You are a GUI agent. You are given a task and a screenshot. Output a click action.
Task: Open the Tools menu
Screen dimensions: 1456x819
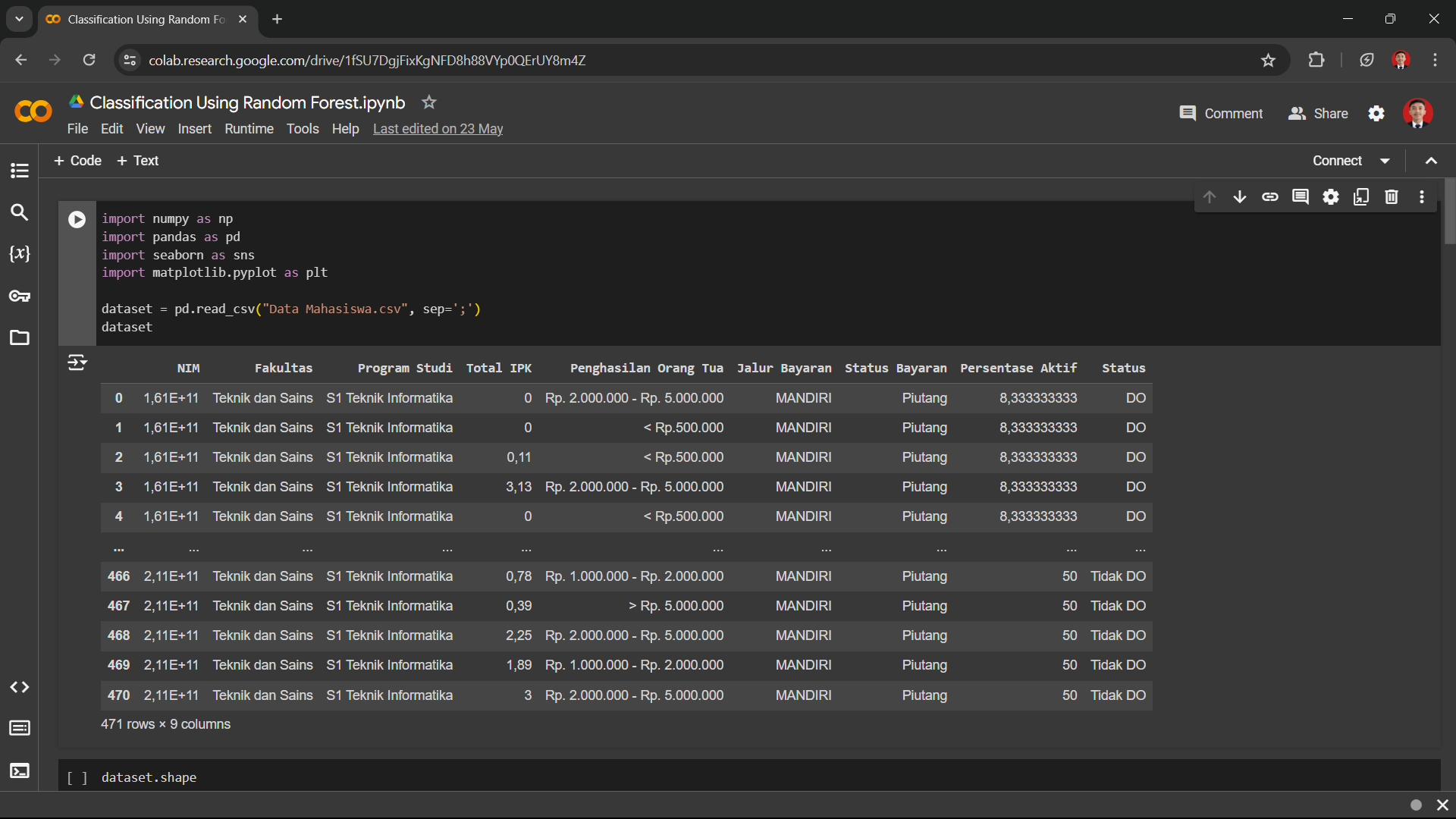coord(303,129)
